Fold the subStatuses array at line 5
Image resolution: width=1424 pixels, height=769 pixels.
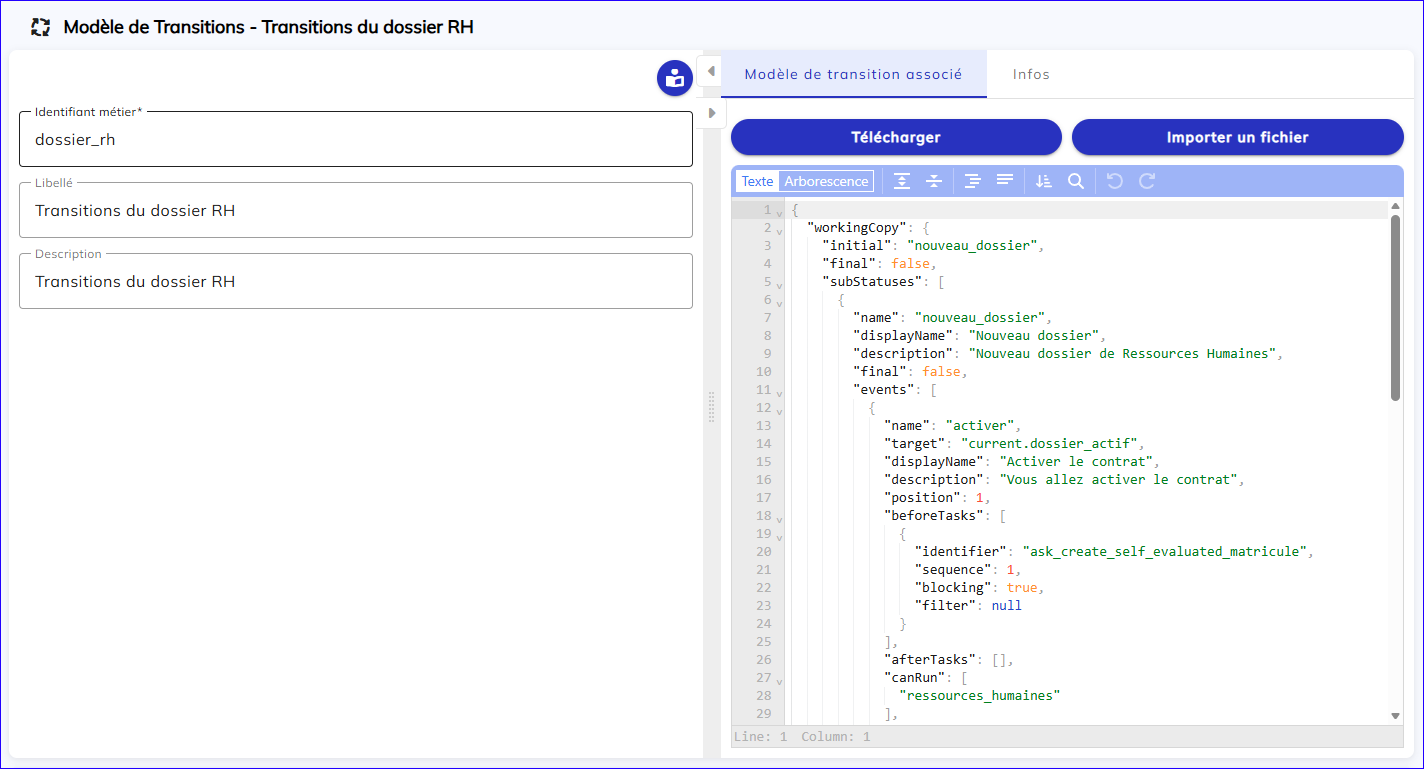pyautogui.click(x=779, y=285)
